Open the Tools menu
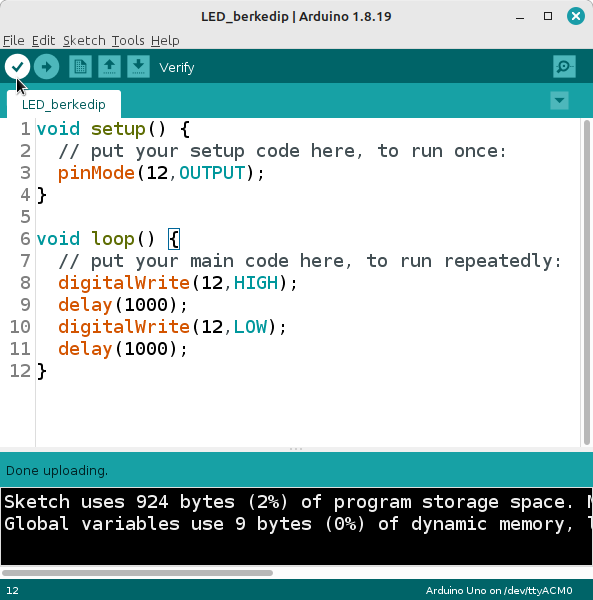The image size is (593, 600). [128, 41]
